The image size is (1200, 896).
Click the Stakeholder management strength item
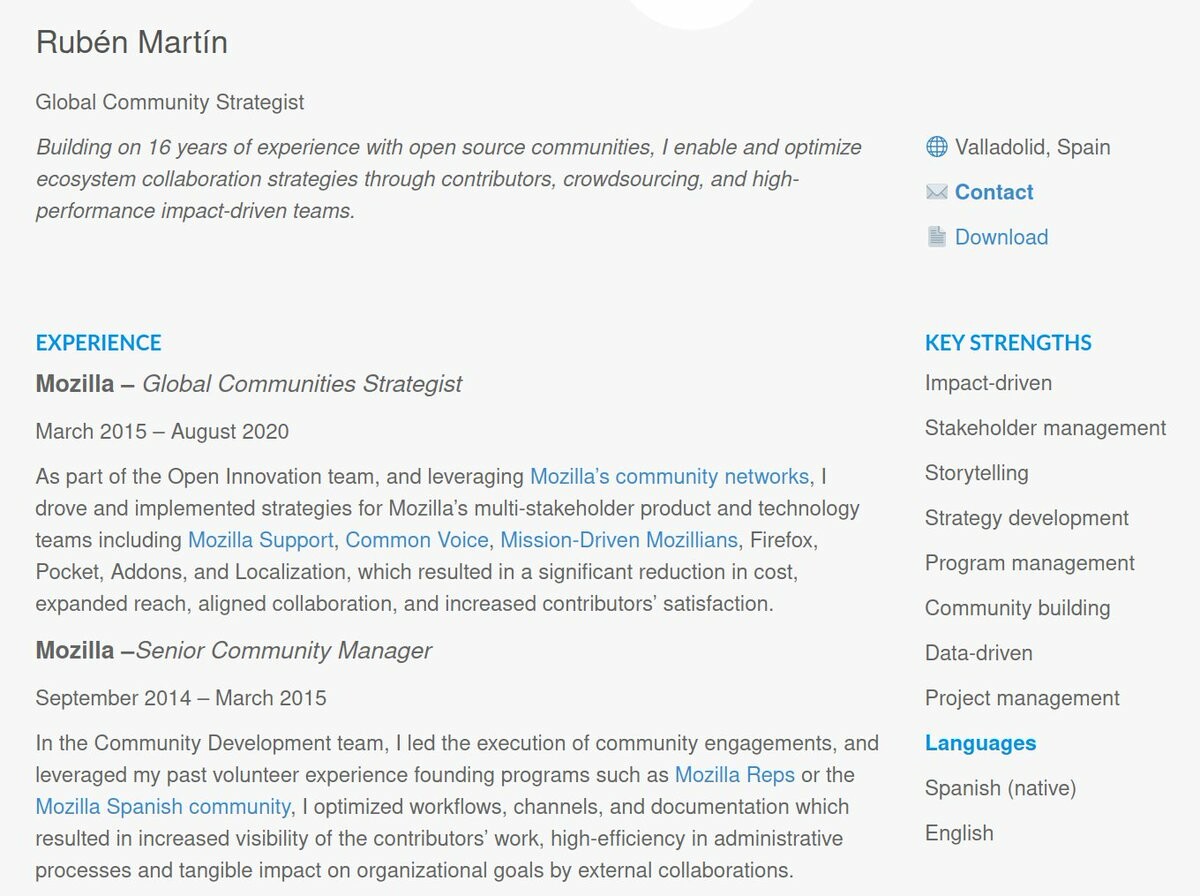[x=1045, y=428]
